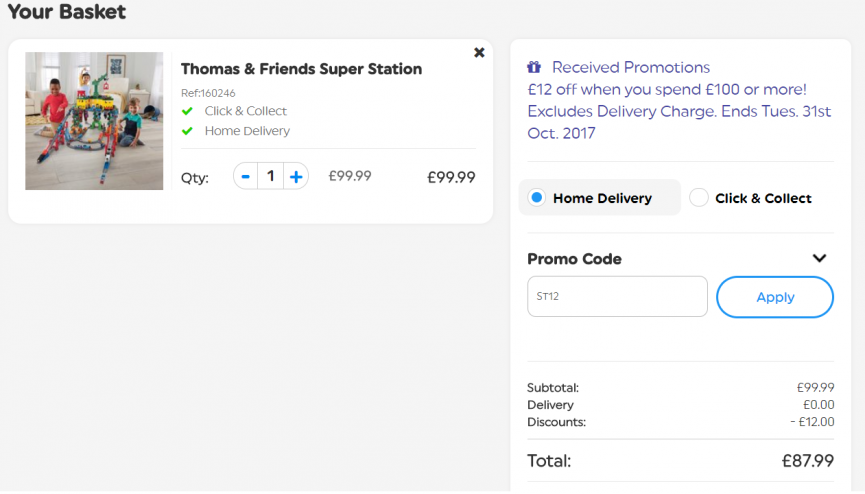The height and width of the screenshot is (494, 865).
Task: Click the Total price £87.99
Action: (x=808, y=461)
